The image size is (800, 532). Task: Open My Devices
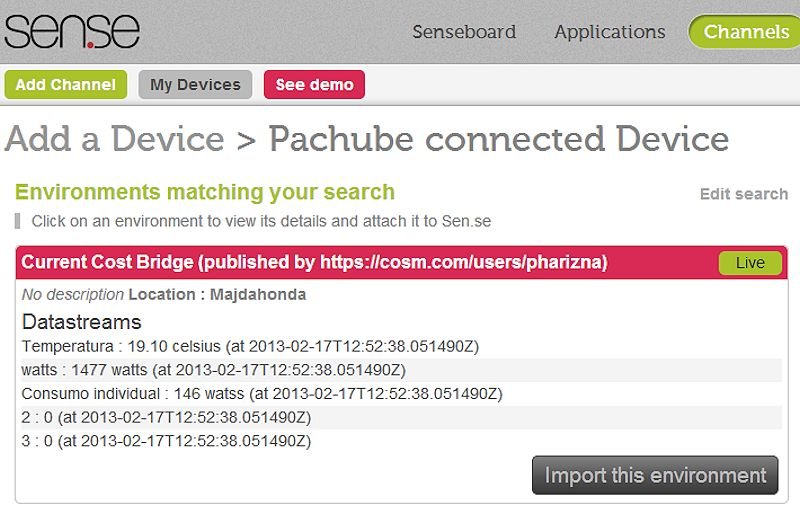195,84
